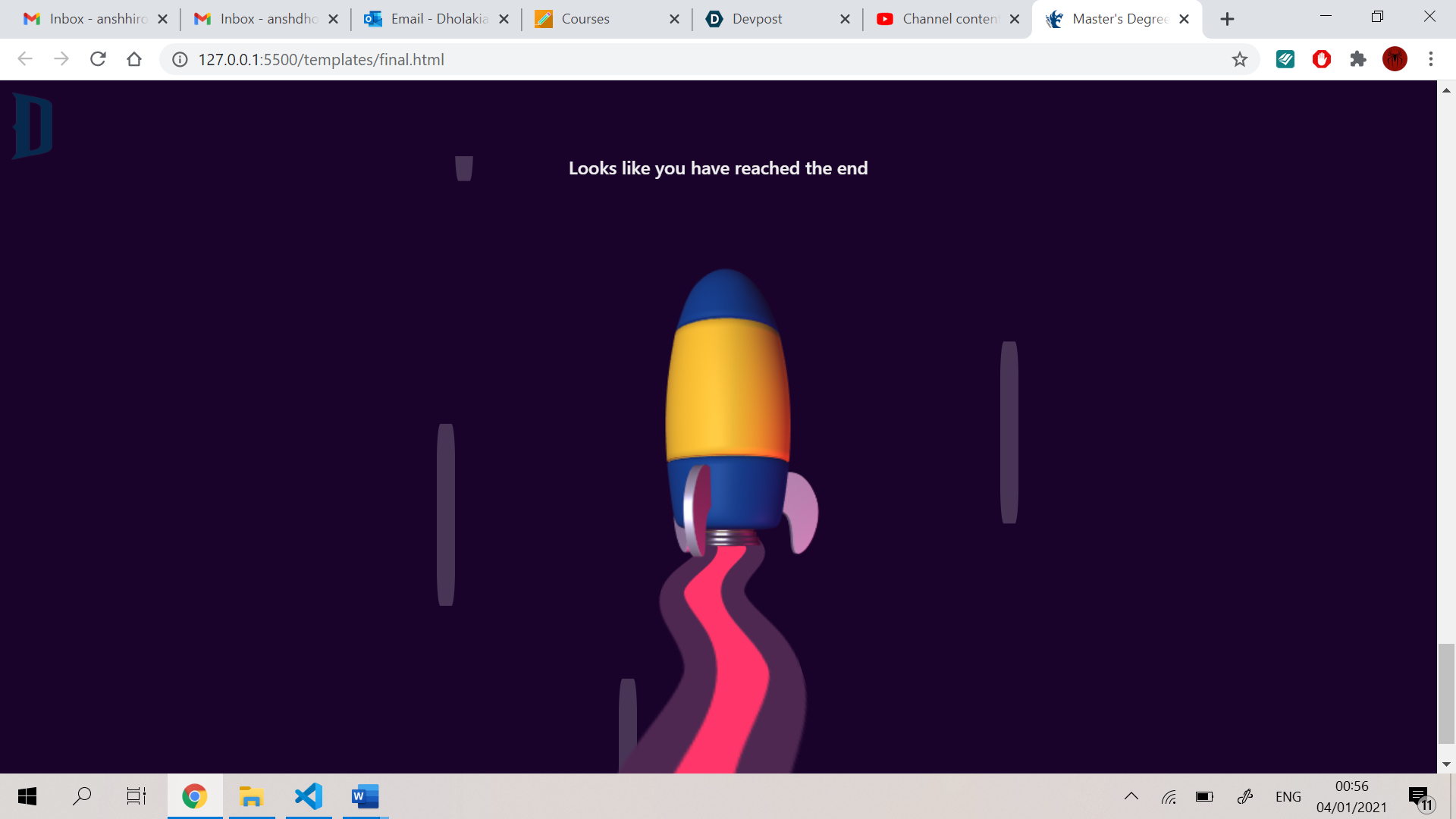Image resolution: width=1456 pixels, height=819 pixels.
Task: Reload the current page
Action: click(98, 59)
